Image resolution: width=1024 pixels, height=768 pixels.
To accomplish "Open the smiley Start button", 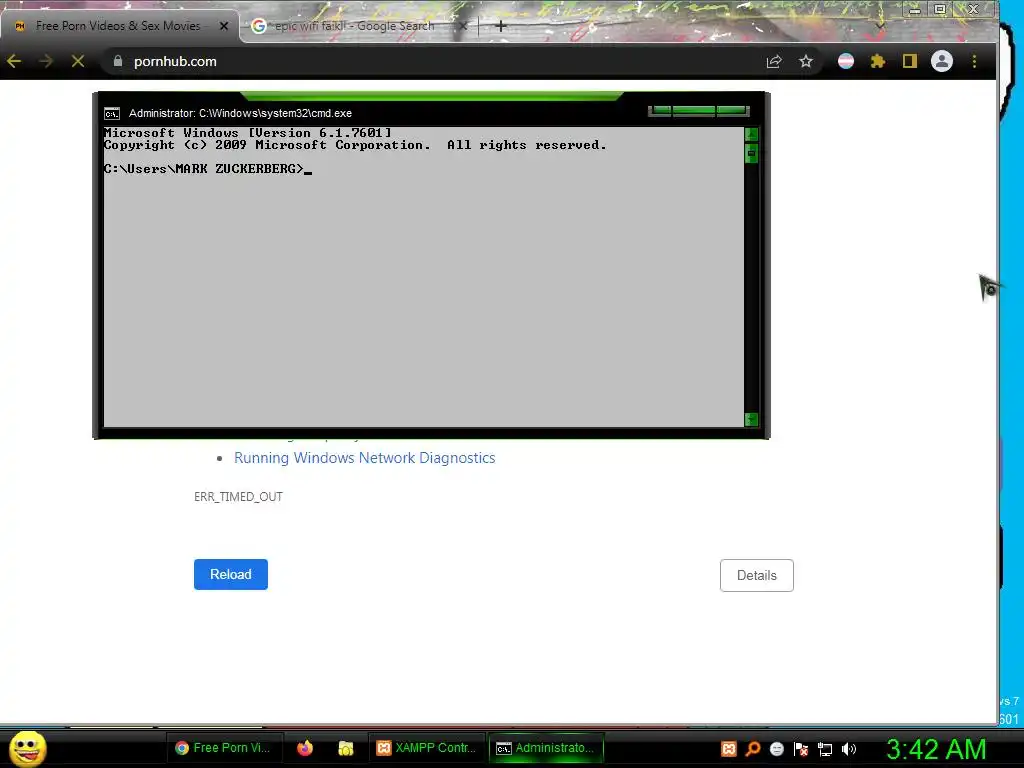I will pyautogui.click(x=27, y=748).
